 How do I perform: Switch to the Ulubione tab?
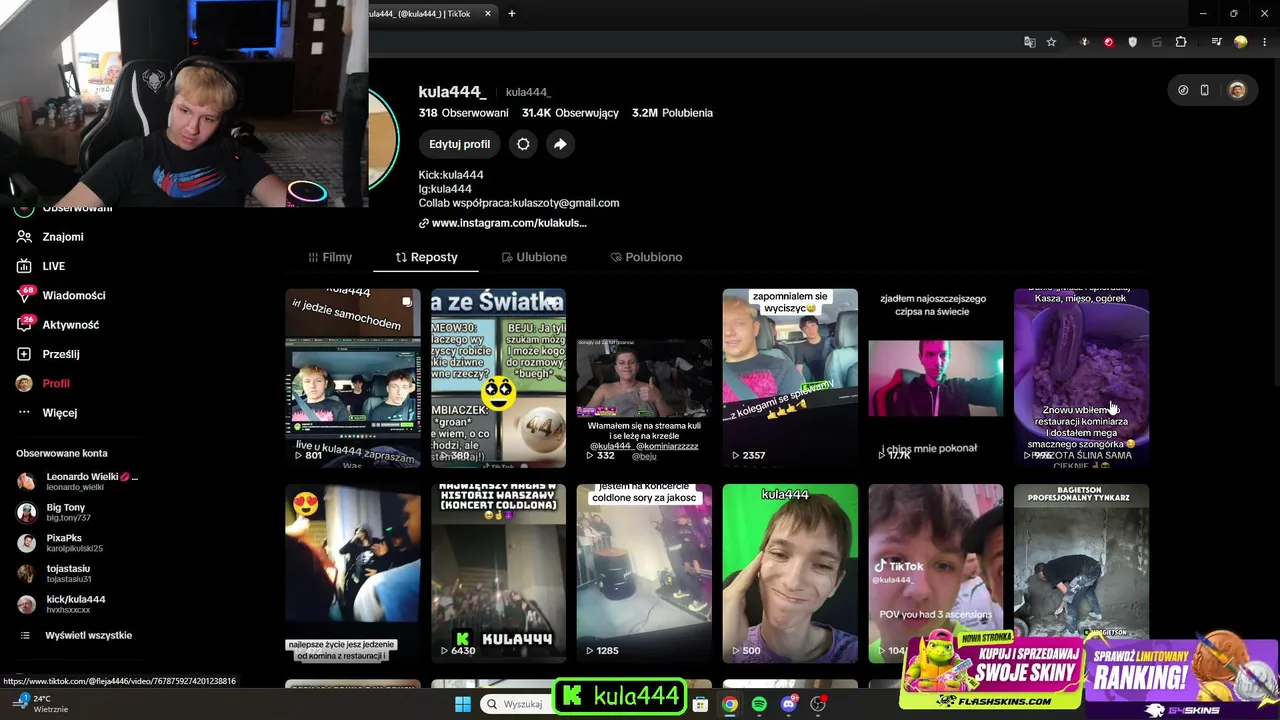[x=533, y=257]
